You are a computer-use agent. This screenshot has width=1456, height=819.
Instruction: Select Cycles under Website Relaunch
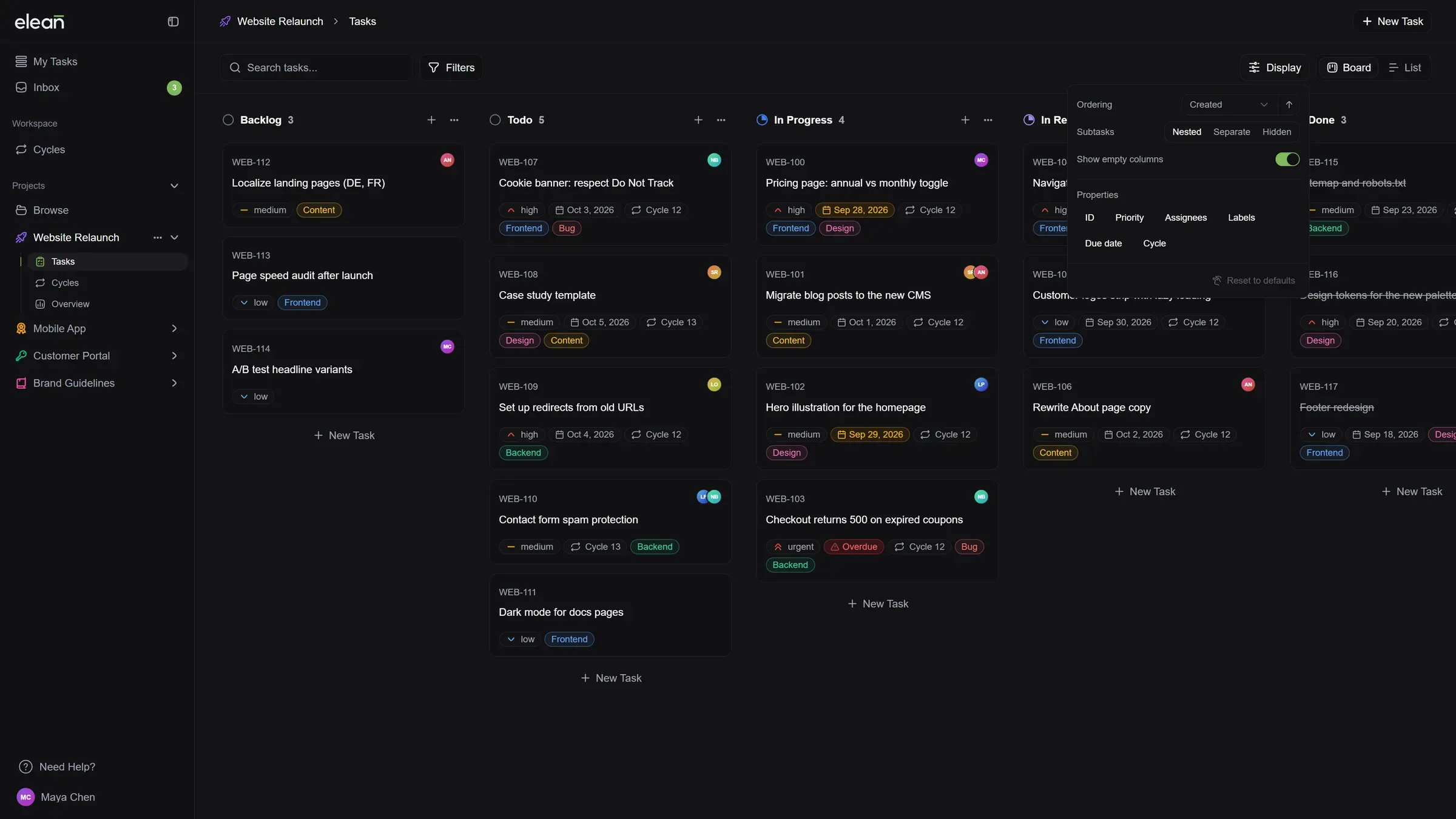click(107, 283)
